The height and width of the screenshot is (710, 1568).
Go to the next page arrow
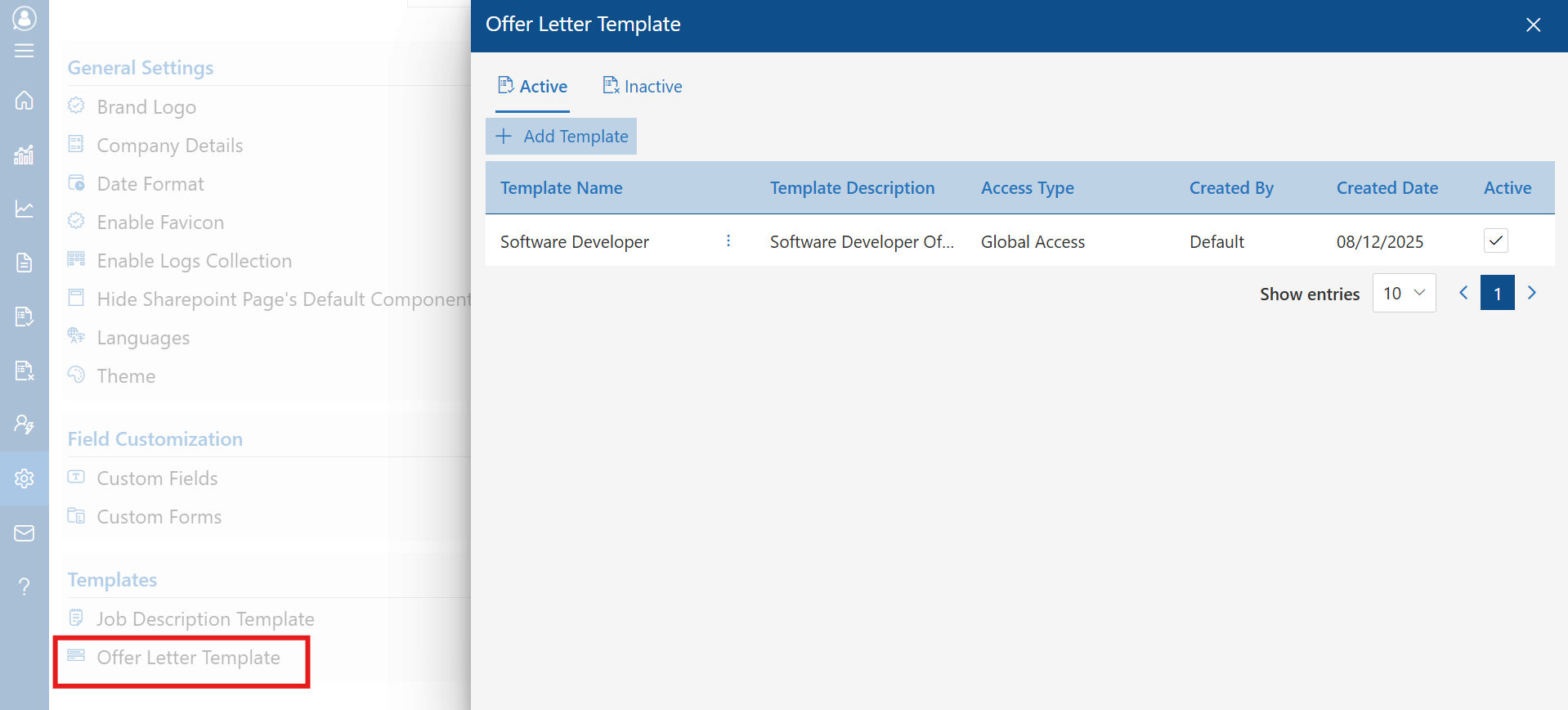1532,293
